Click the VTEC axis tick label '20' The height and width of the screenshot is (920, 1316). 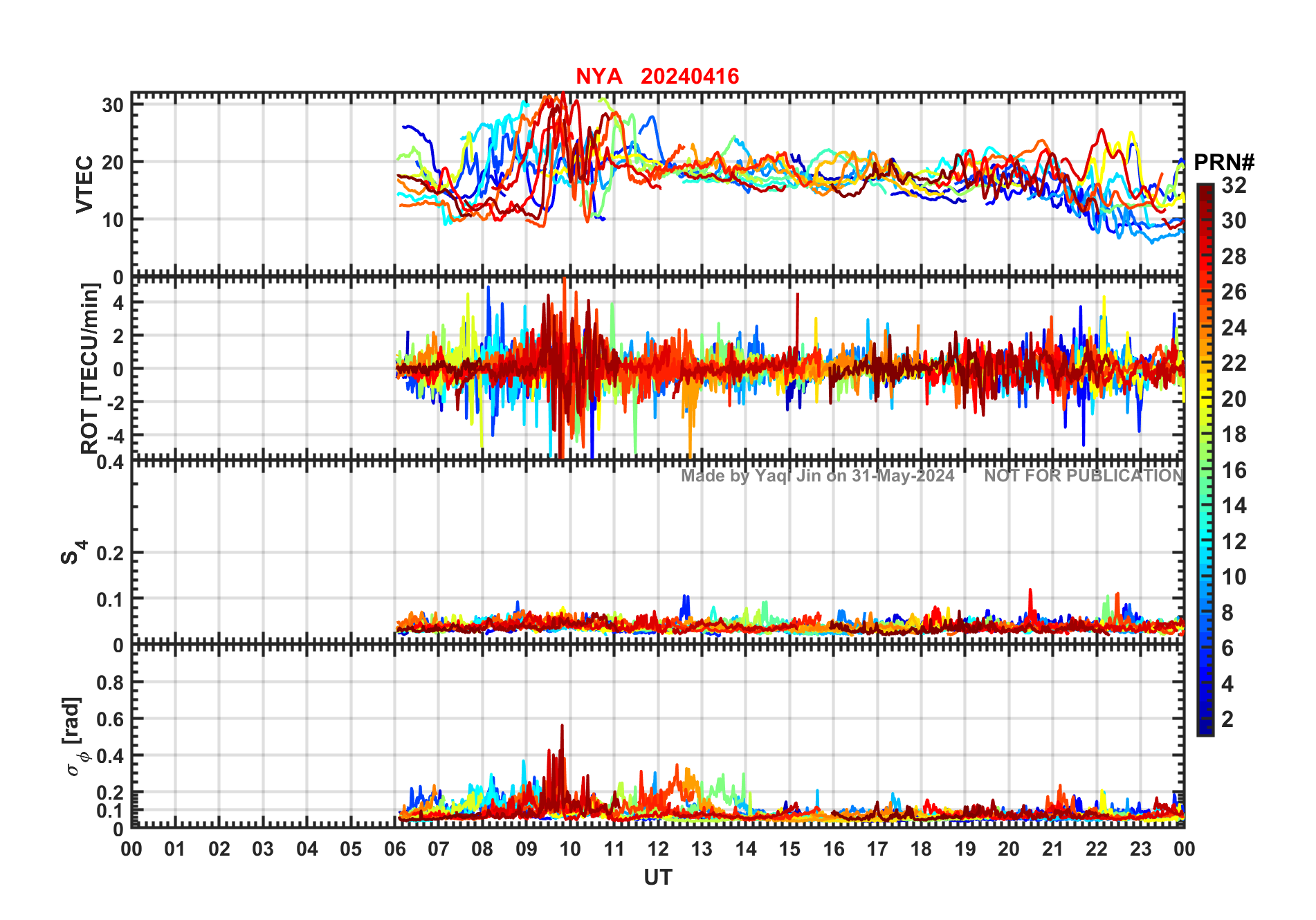(x=113, y=163)
